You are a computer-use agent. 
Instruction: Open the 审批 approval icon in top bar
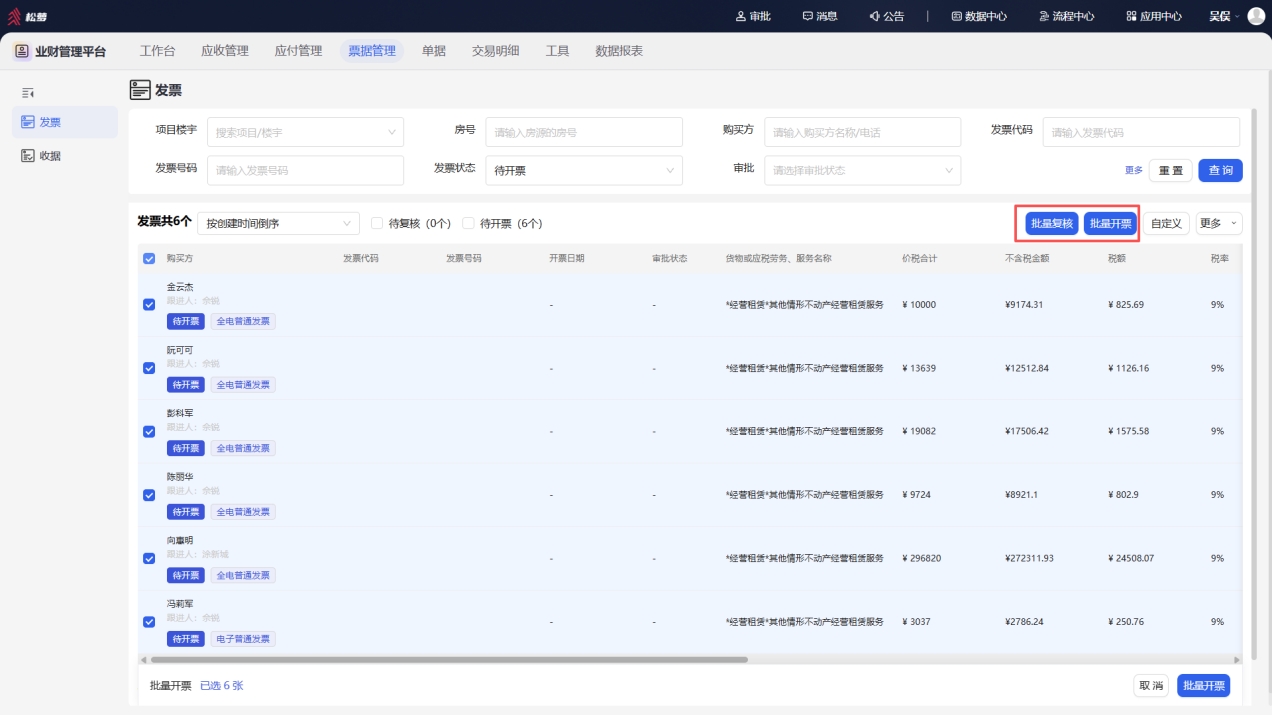pyautogui.click(x=741, y=16)
